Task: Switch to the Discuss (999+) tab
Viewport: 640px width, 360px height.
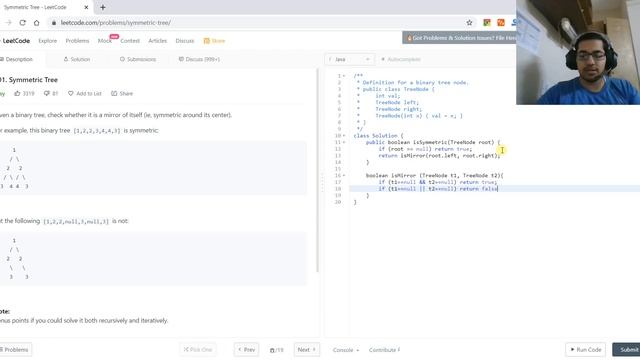Action: [200, 59]
